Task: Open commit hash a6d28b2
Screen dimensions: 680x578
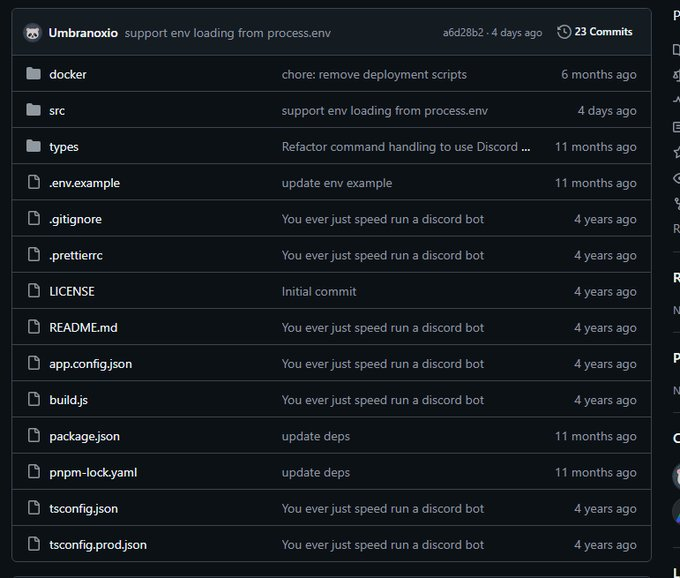Action: tap(463, 33)
